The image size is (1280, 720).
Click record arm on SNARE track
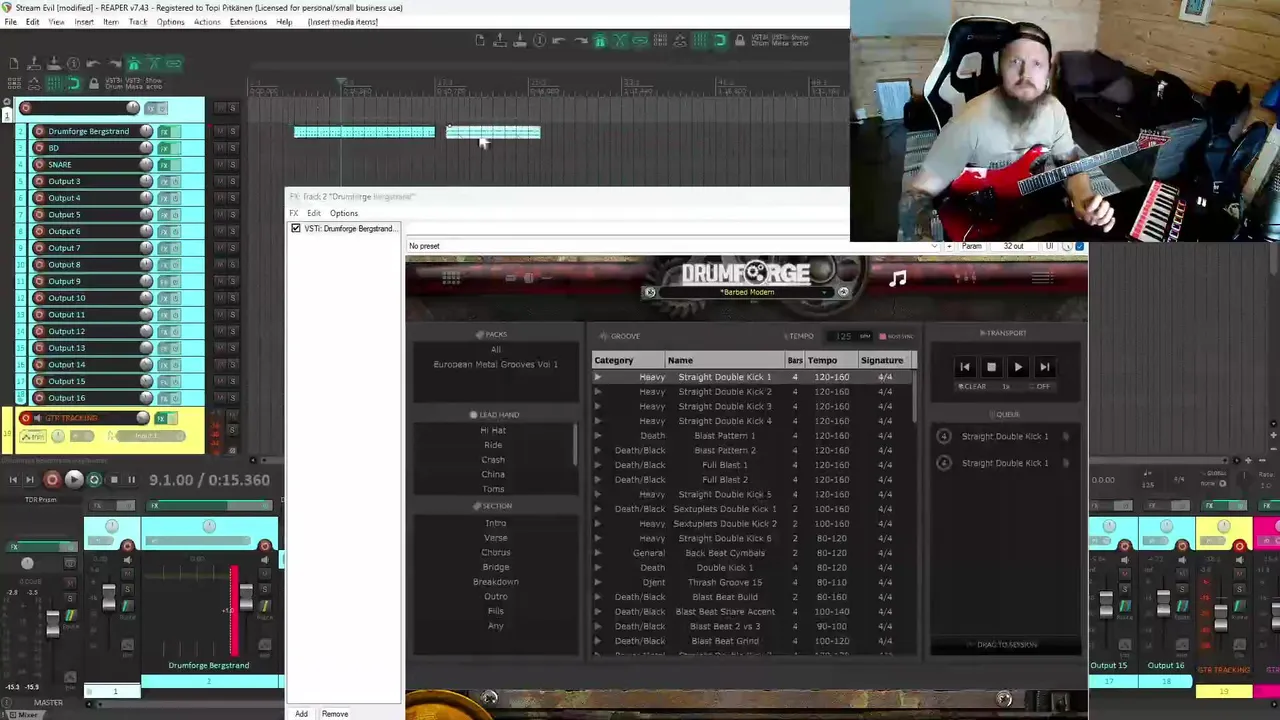pyautogui.click(x=39, y=164)
